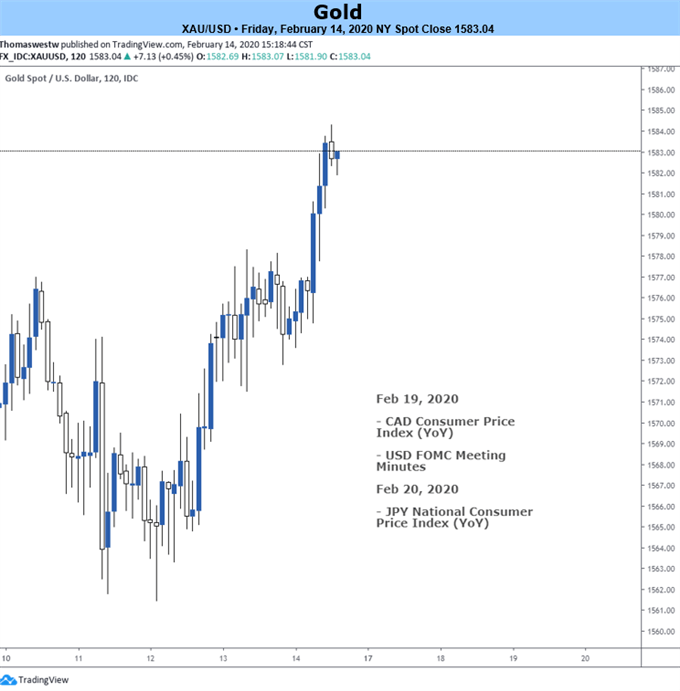Click the 1564.00 price axis label
680x691 pixels.
click(661, 548)
